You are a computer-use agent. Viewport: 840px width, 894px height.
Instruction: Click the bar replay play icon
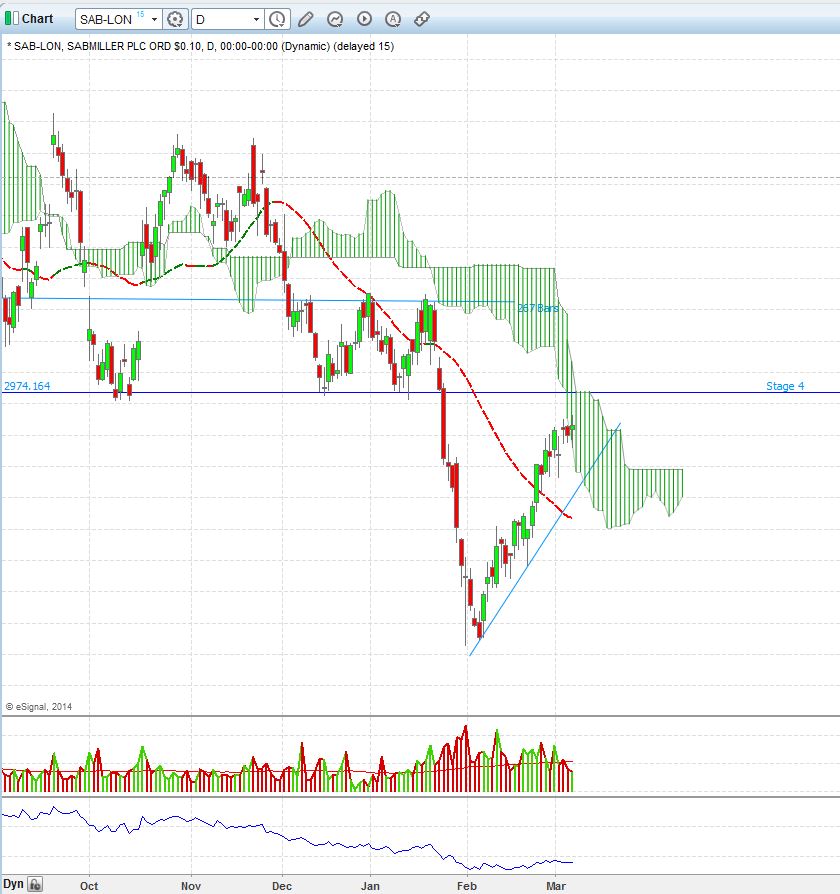click(364, 19)
